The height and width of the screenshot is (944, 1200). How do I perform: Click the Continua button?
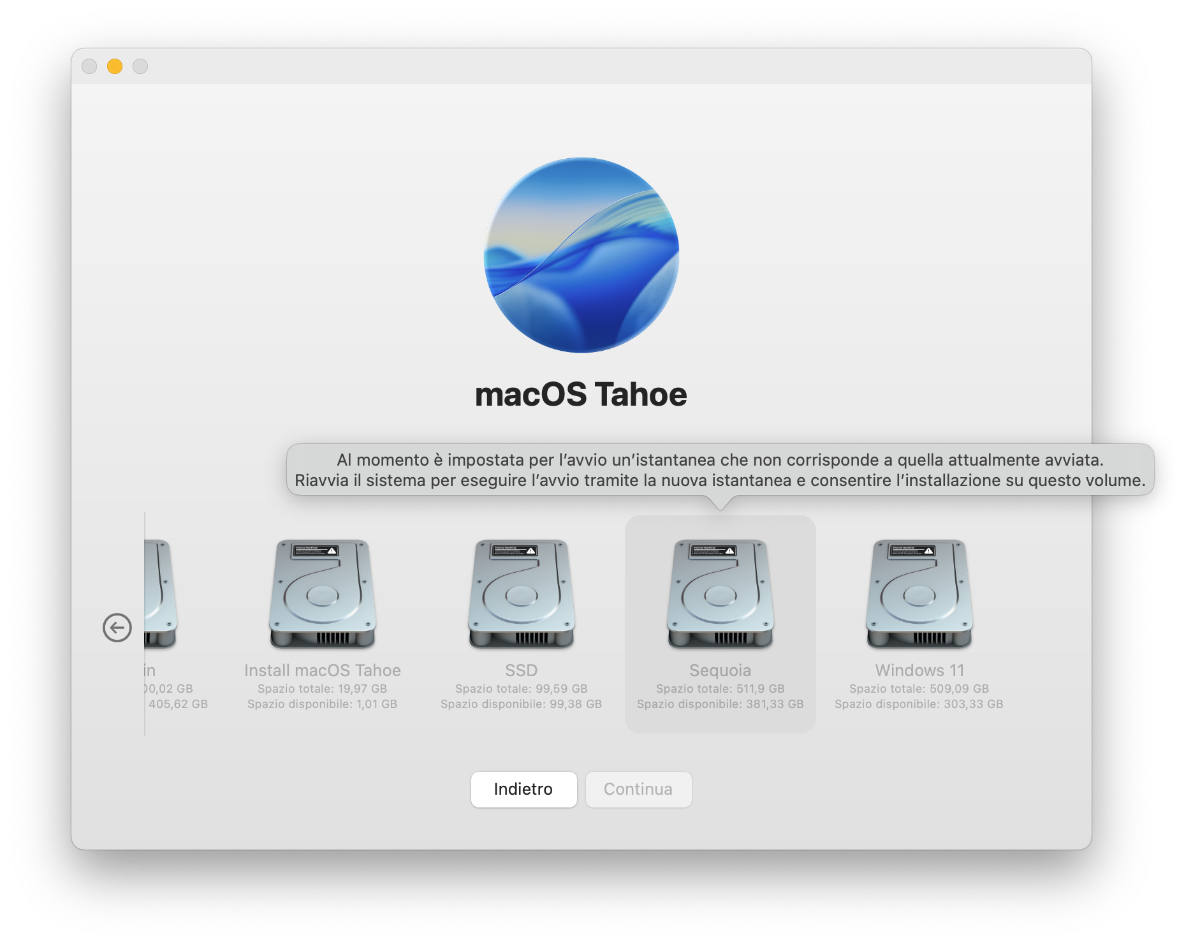pyautogui.click(x=638, y=789)
